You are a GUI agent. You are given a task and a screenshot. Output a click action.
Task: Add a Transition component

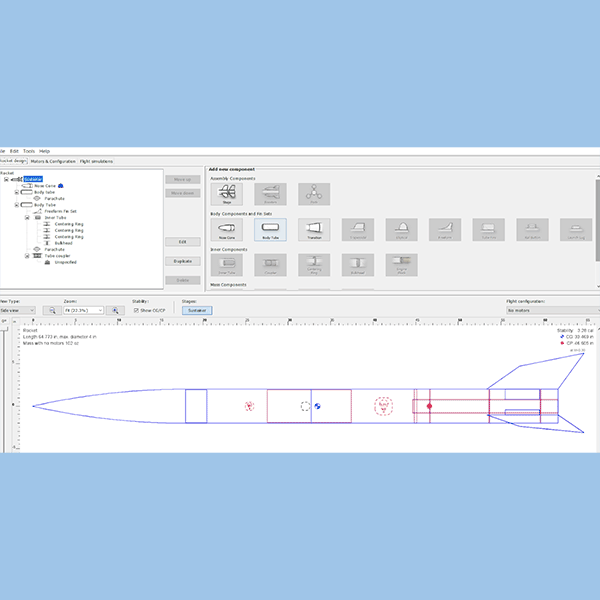[314, 231]
